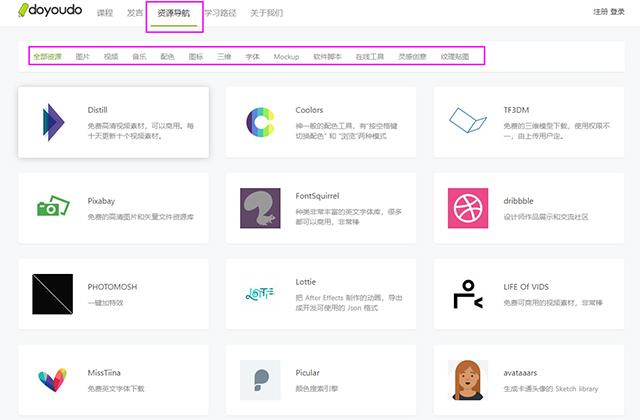Filter resources by 配色 category
The image size is (640, 420).
tap(167, 56)
